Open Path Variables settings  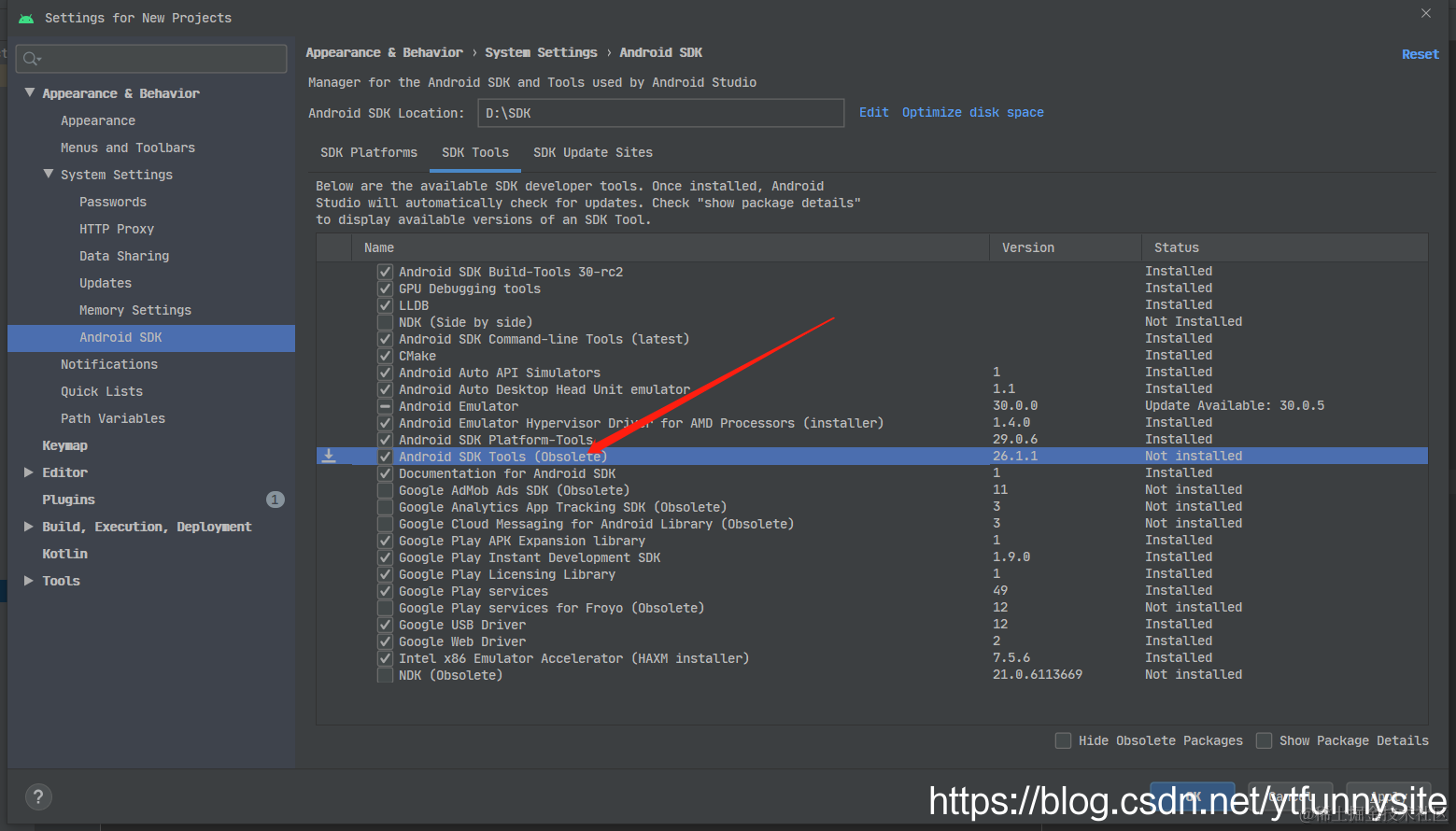pyautogui.click(x=113, y=418)
